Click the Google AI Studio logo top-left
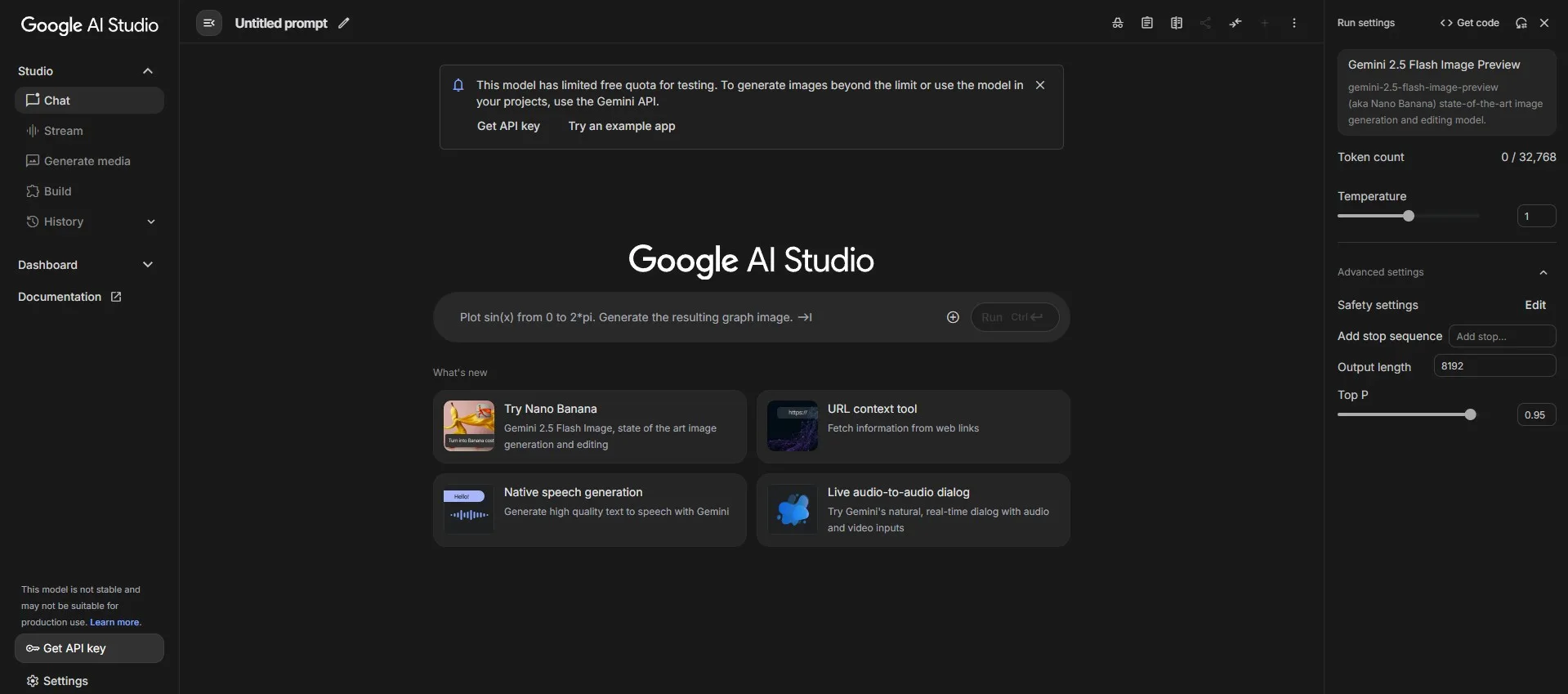The width and height of the screenshot is (1568, 694). pyautogui.click(x=89, y=25)
